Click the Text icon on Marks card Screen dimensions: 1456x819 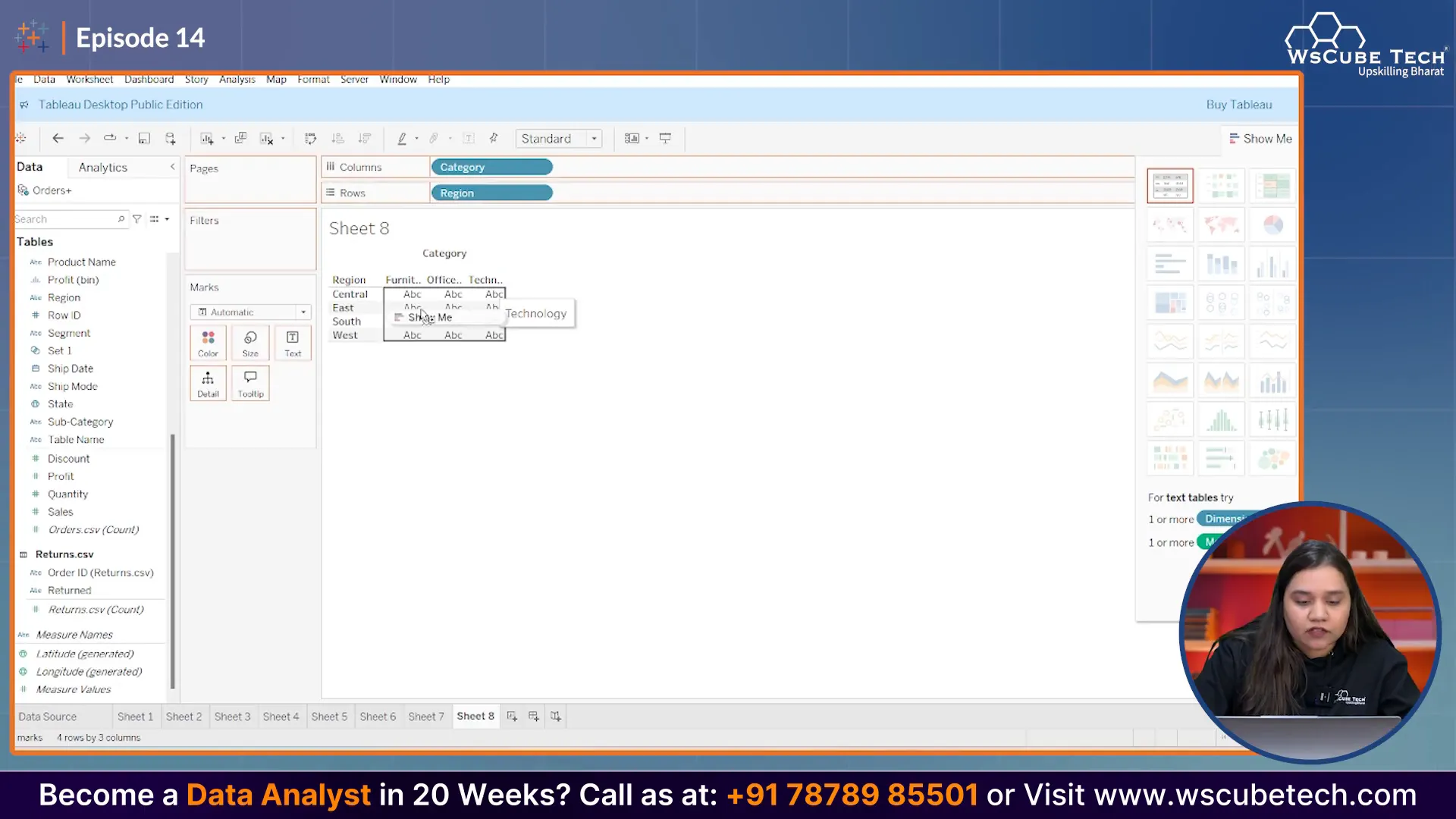(293, 343)
